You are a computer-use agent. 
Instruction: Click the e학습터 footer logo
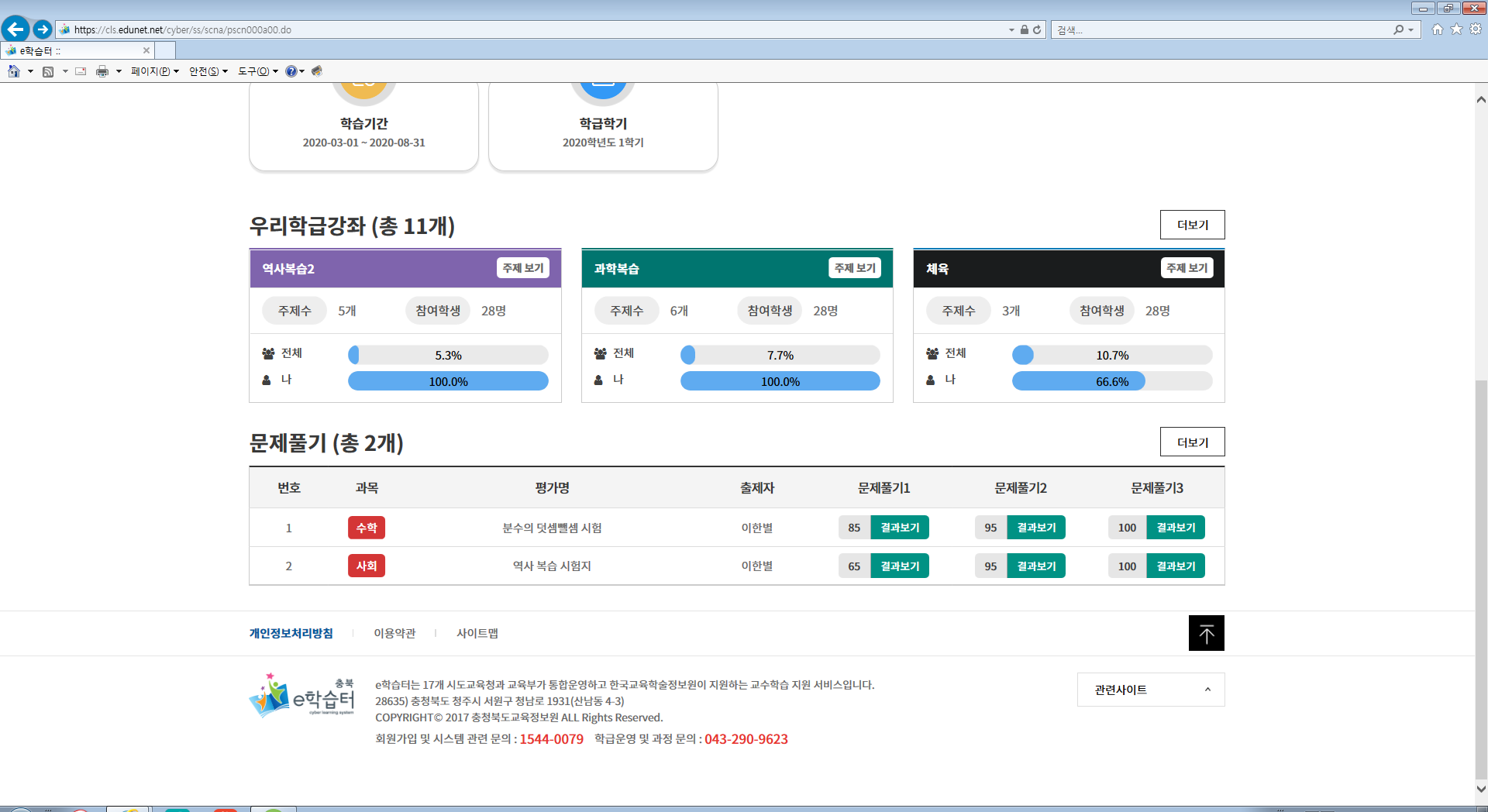click(x=301, y=695)
